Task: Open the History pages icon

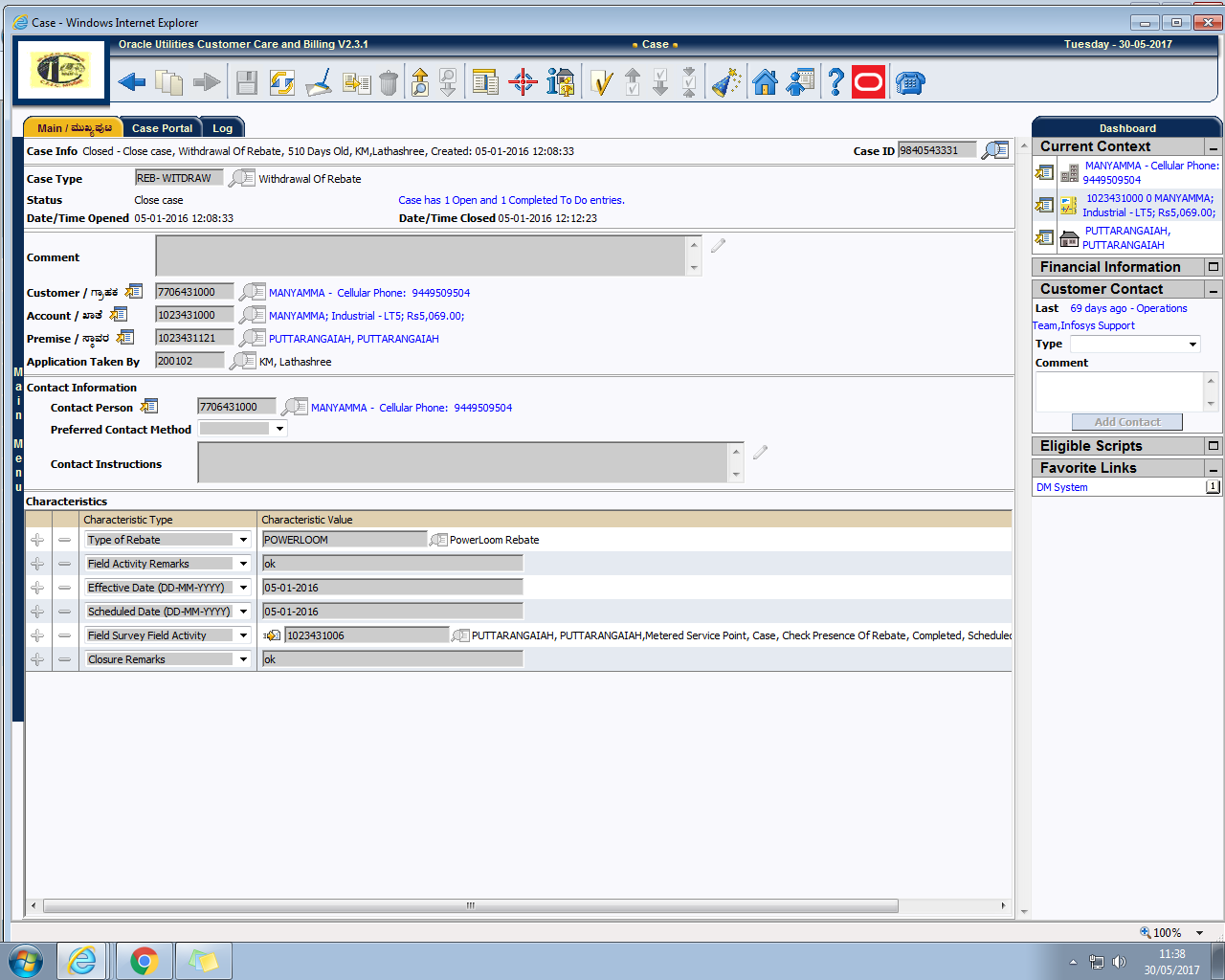Action: (169, 82)
